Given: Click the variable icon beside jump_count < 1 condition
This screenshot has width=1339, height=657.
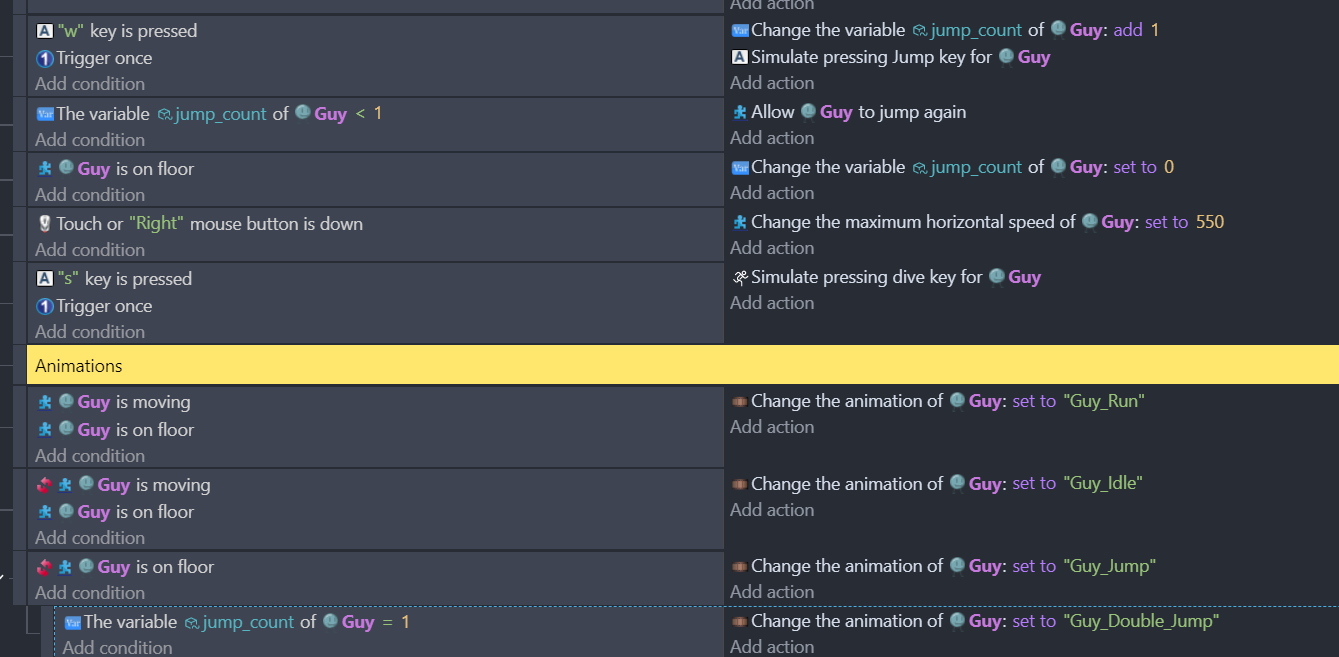Looking at the screenshot, I should [44, 114].
